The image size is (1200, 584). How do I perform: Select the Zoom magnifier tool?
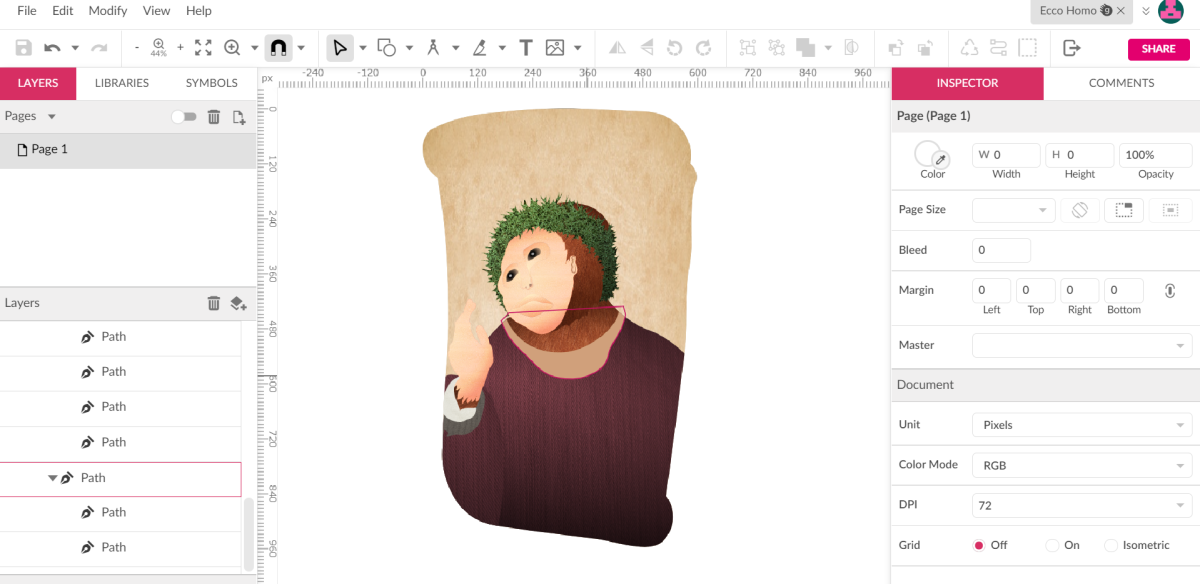pyautogui.click(x=232, y=47)
